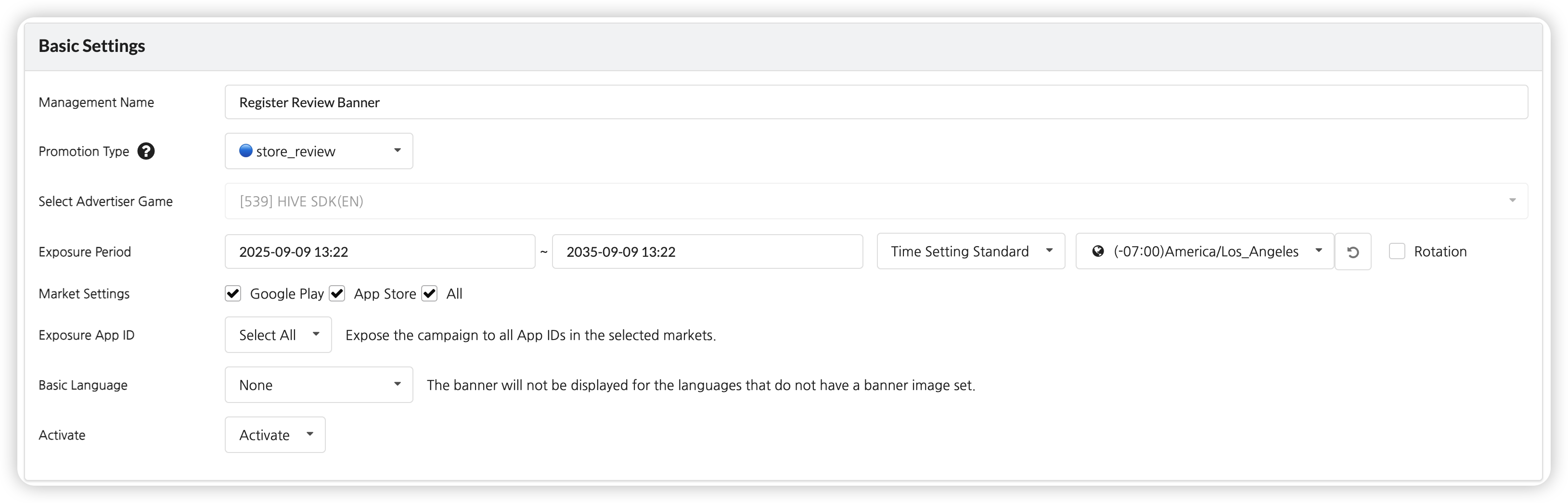1568x503 pixels.
Task: Toggle the All markets checkbox
Action: [430, 294]
